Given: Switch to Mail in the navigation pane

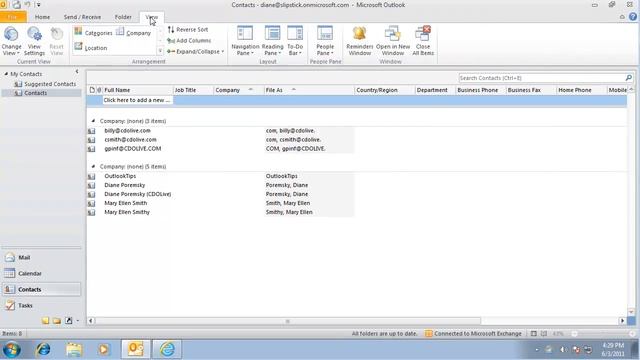Looking at the screenshot, I should [x=41, y=258].
